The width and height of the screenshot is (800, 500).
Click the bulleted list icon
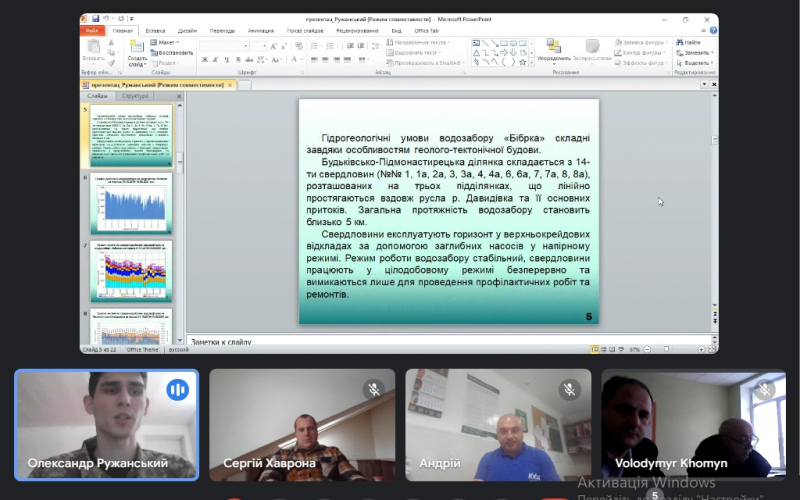click(x=314, y=46)
